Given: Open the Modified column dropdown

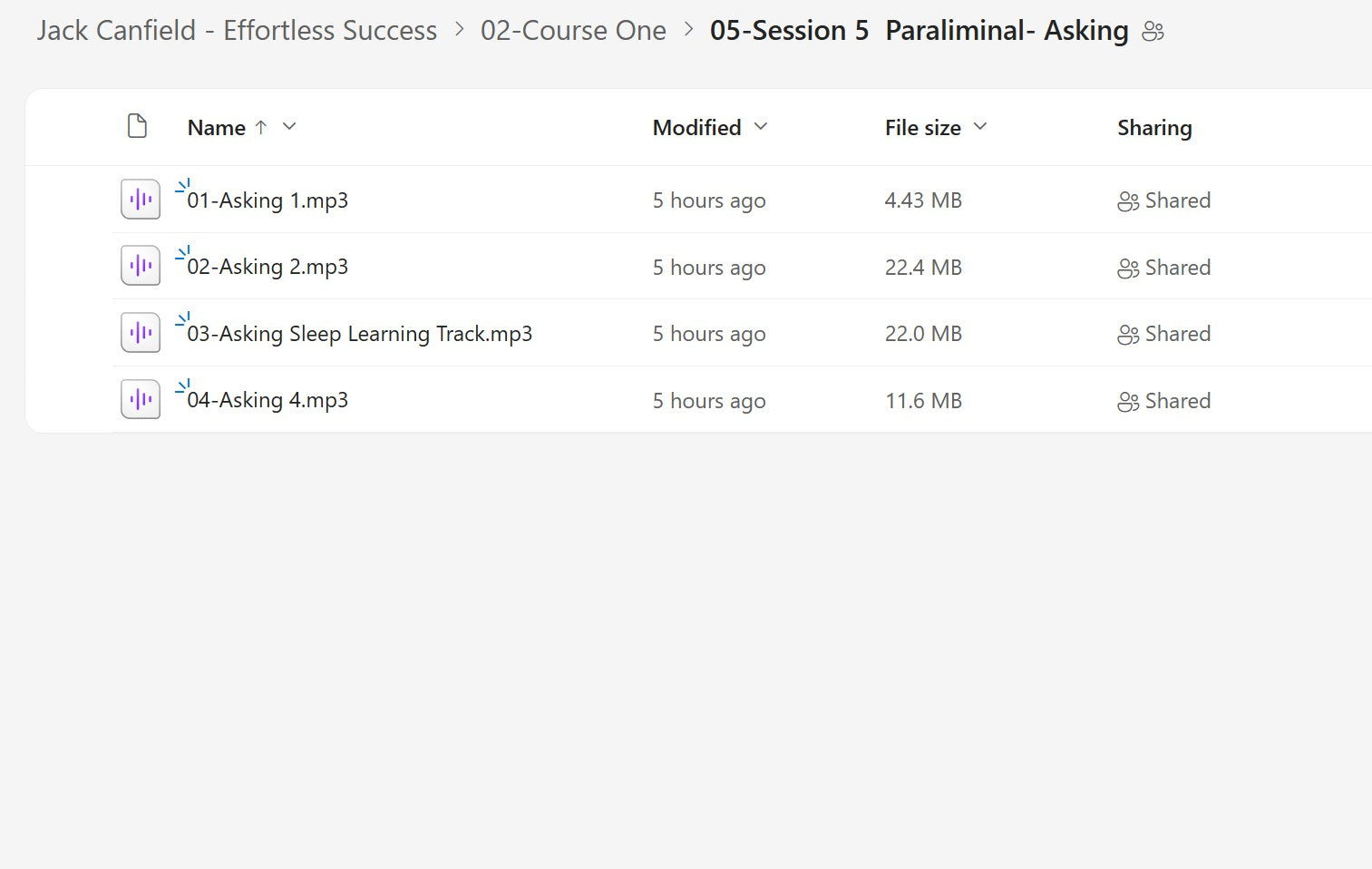Looking at the screenshot, I should coord(761,127).
